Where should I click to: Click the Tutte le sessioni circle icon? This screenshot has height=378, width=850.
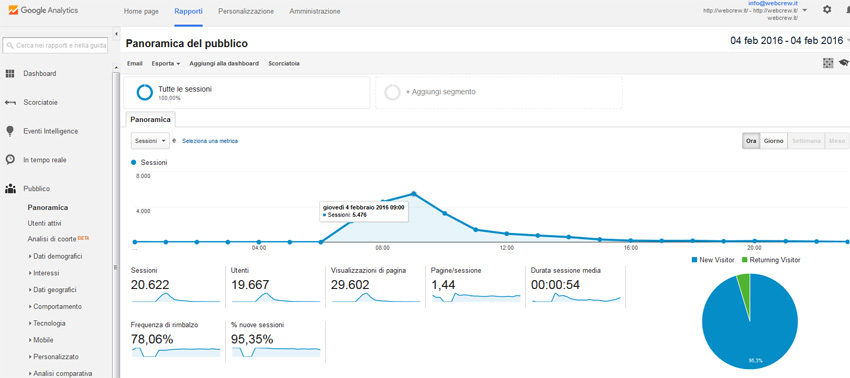(x=145, y=92)
